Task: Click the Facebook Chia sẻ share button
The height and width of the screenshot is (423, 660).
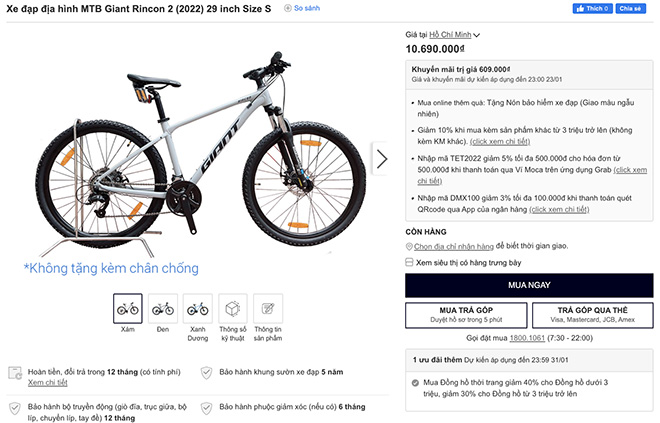Action: (629, 8)
